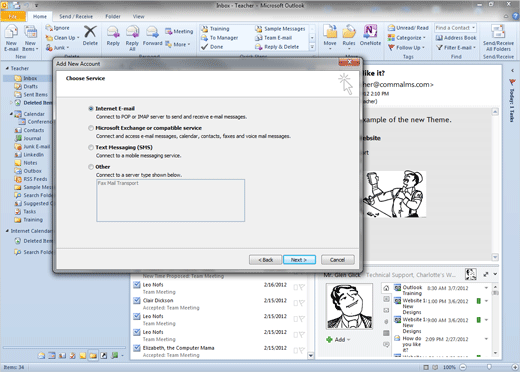Viewport: 520px width, 372px height.
Task: Switch to the View tab
Action: [x=139, y=16]
